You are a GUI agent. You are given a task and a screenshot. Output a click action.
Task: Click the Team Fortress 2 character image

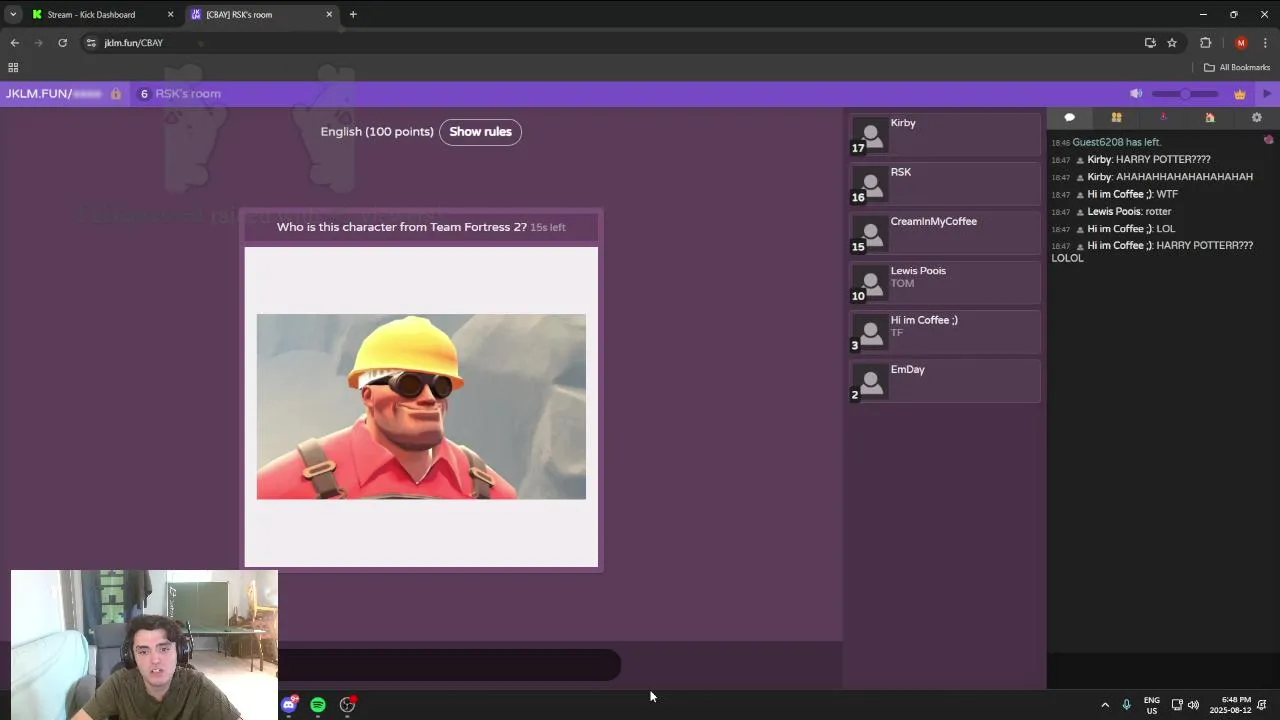421,407
